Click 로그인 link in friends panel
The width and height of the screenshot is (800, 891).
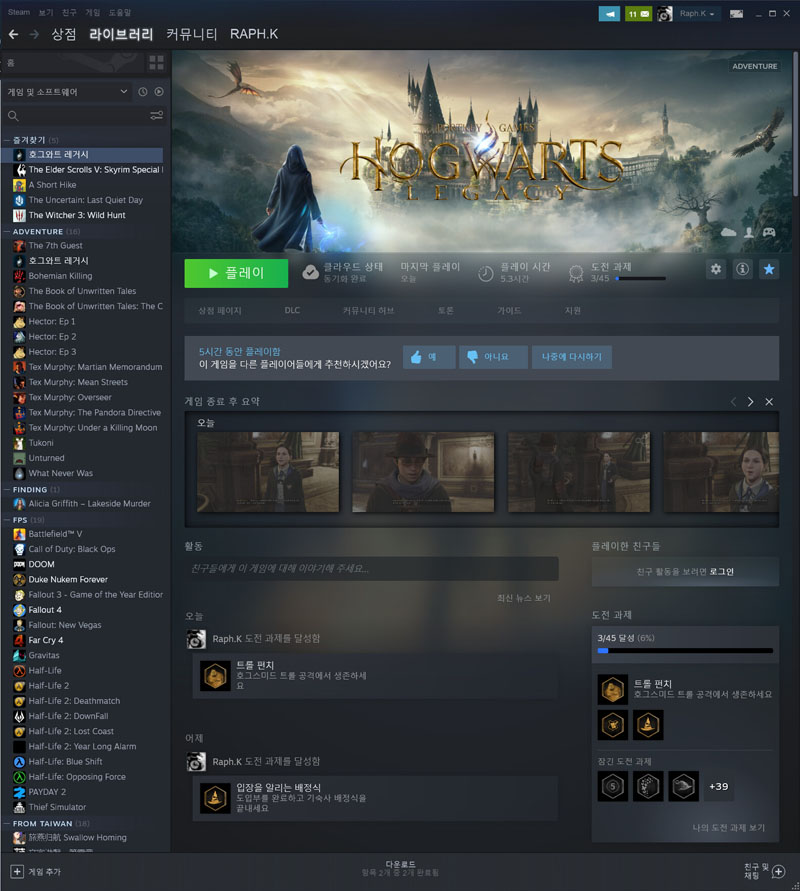(x=721, y=572)
